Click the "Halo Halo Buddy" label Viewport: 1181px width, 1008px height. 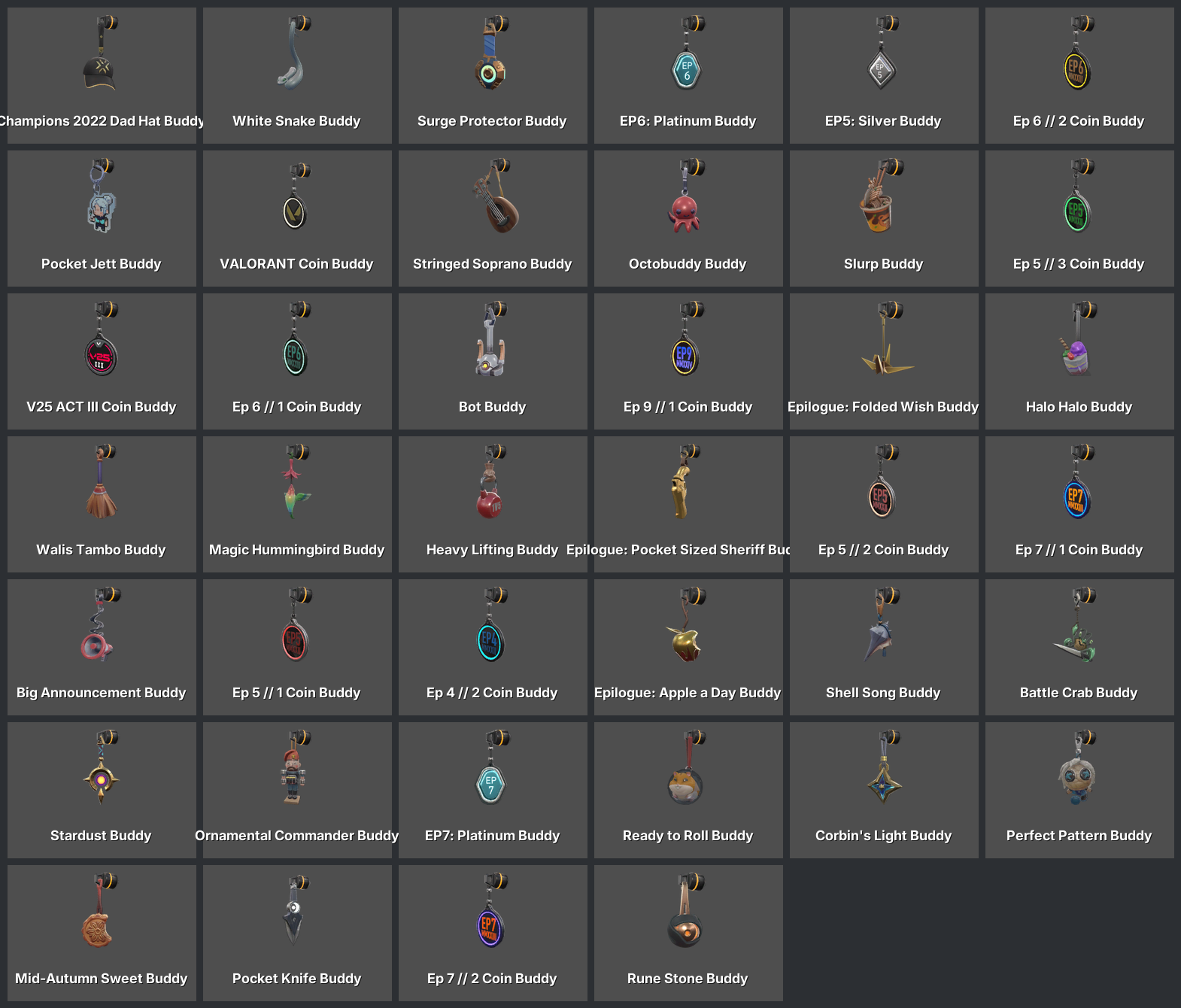[1079, 407]
